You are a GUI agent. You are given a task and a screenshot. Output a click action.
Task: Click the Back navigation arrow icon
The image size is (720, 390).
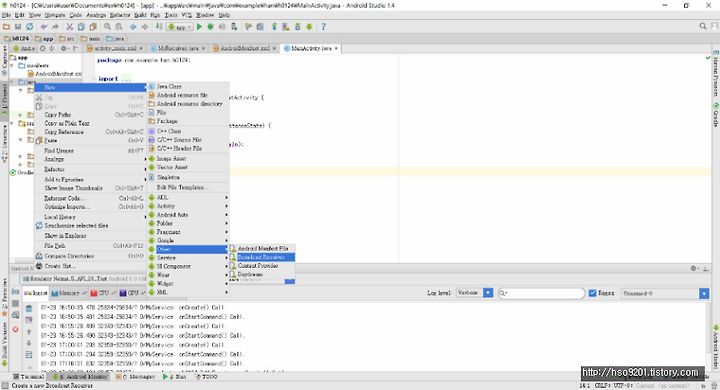(x=133, y=27)
